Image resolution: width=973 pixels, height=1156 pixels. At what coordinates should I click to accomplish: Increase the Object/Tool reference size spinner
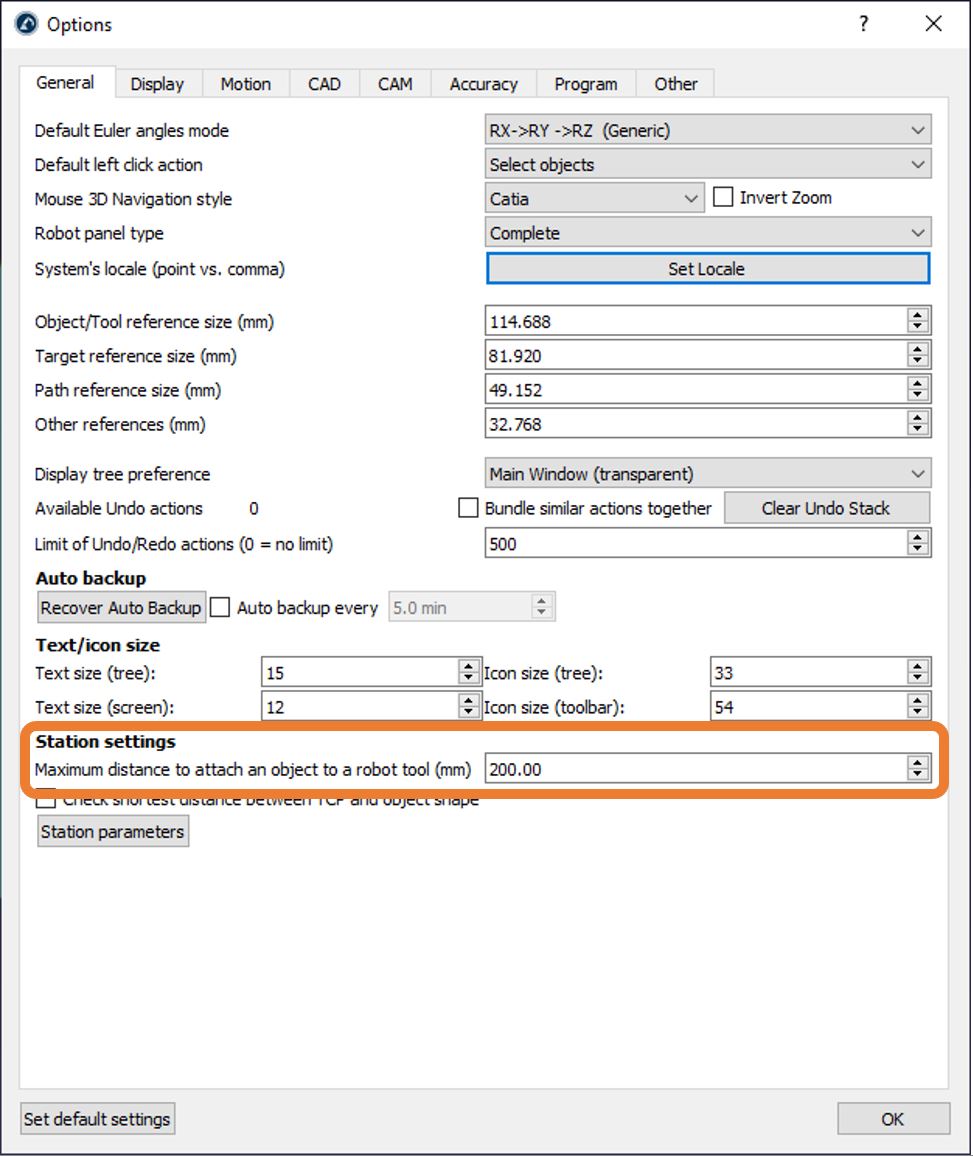point(917,316)
